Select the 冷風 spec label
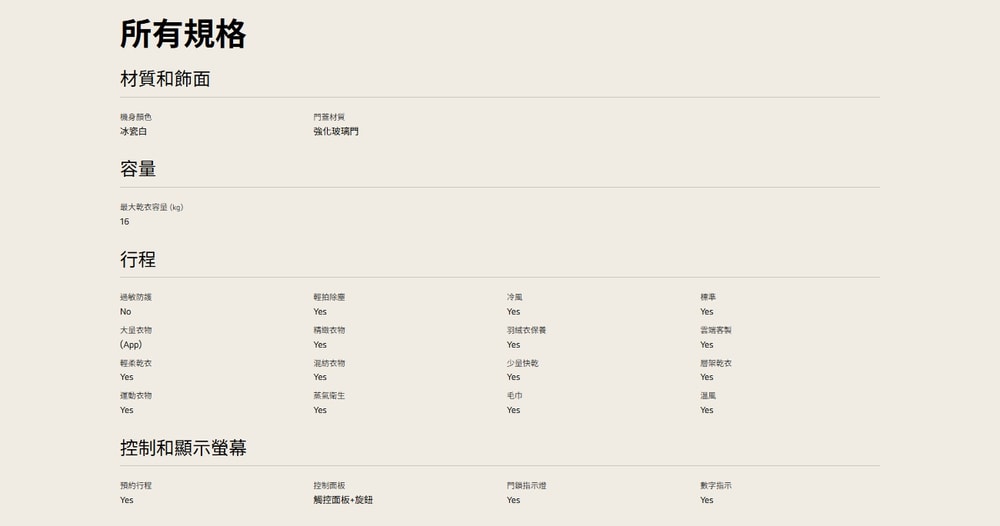Image resolution: width=1000 pixels, height=526 pixels. [514, 297]
